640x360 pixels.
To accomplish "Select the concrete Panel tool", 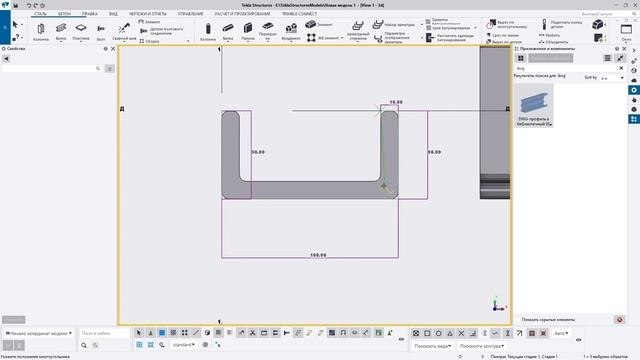I will pyautogui.click(x=248, y=31).
